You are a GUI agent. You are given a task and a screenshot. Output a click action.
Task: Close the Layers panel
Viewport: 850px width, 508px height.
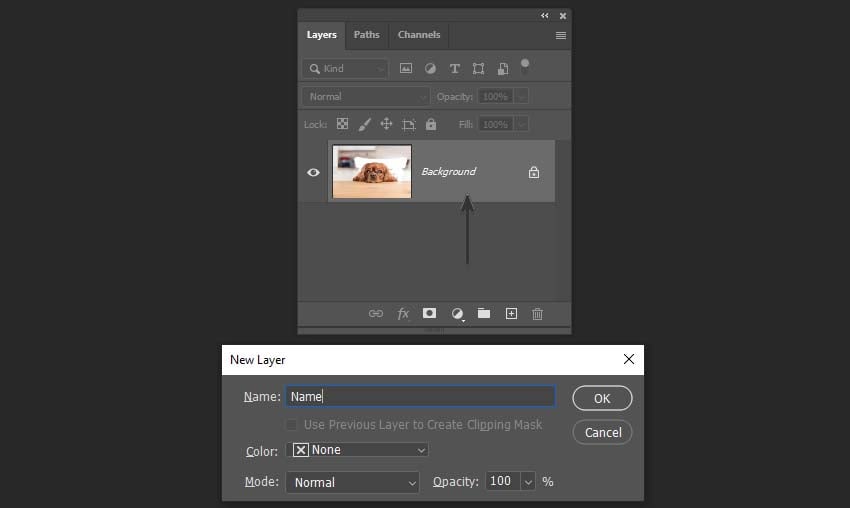[x=563, y=16]
